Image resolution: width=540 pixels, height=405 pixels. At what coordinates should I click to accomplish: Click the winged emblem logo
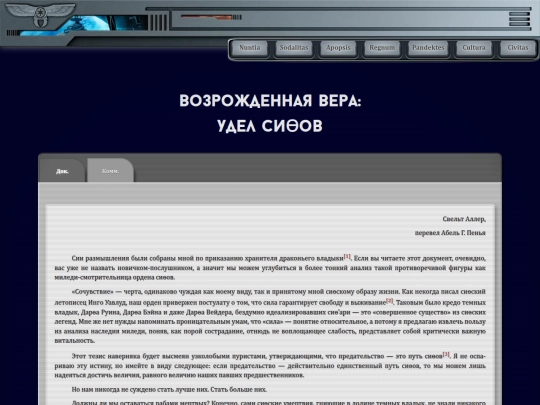[x=40, y=15]
